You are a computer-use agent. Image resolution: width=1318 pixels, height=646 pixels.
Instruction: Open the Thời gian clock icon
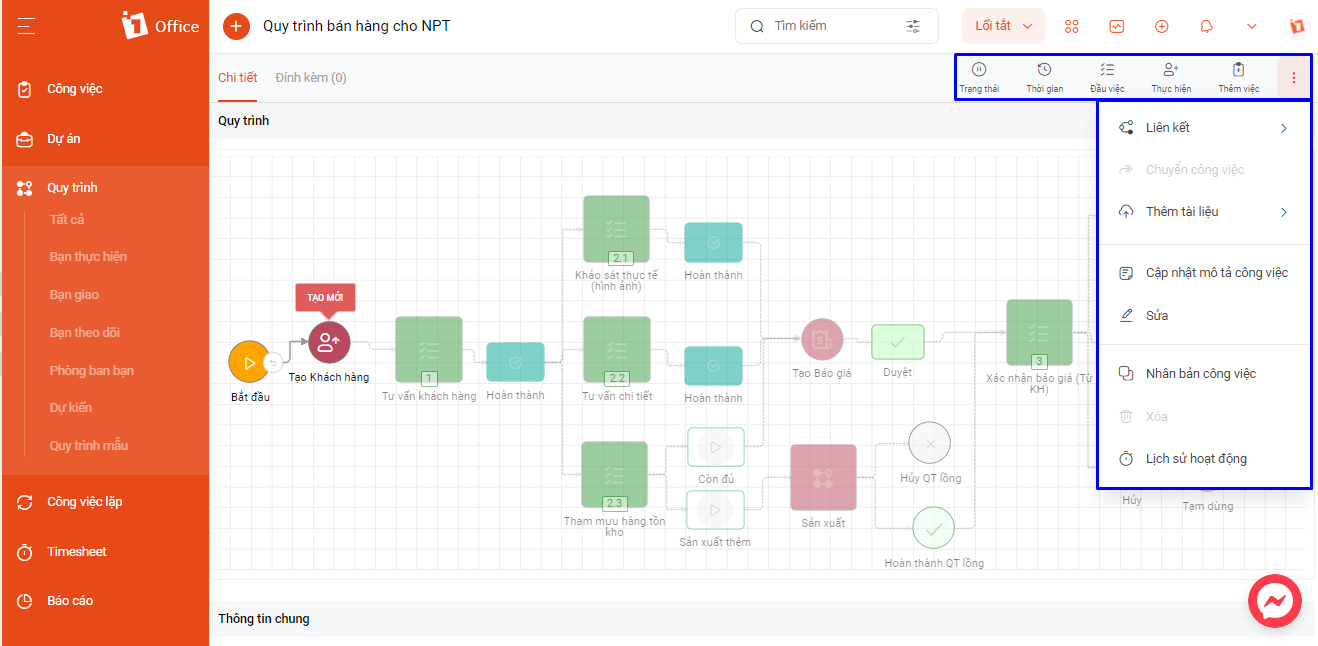coord(1044,69)
